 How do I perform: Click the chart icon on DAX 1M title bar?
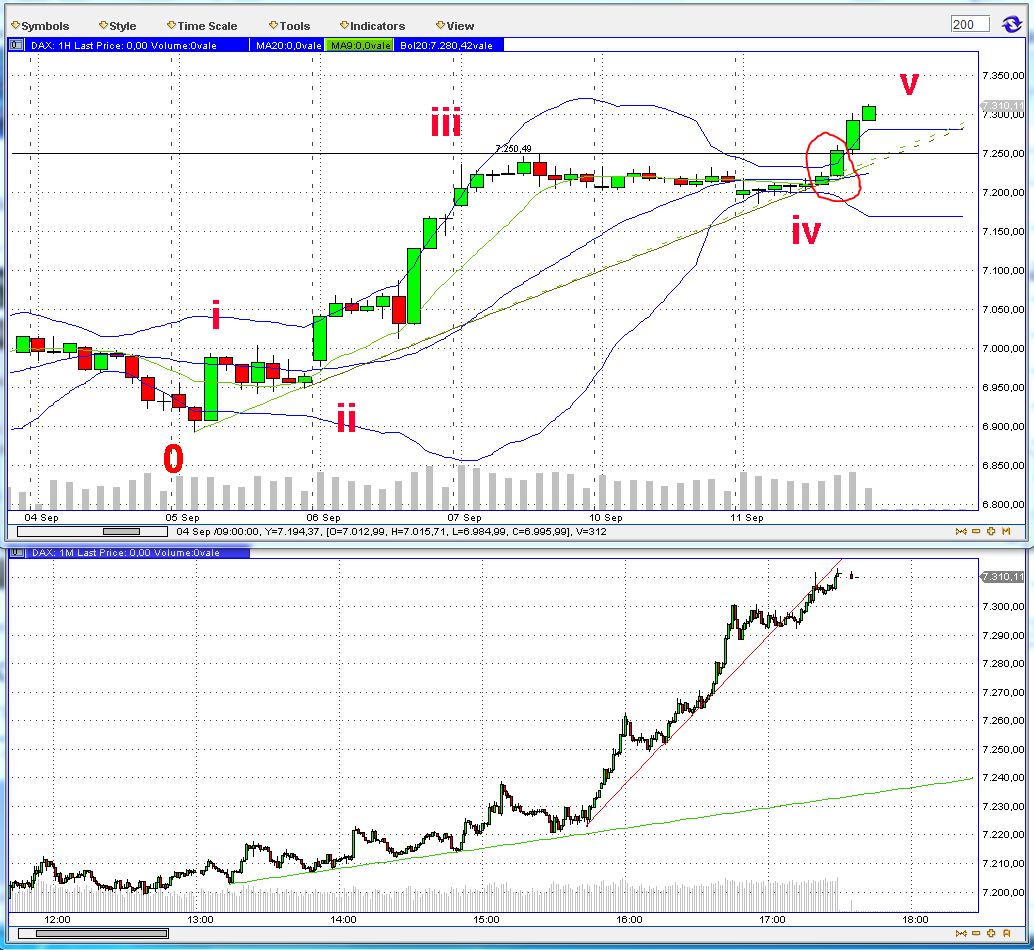(15, 553)
